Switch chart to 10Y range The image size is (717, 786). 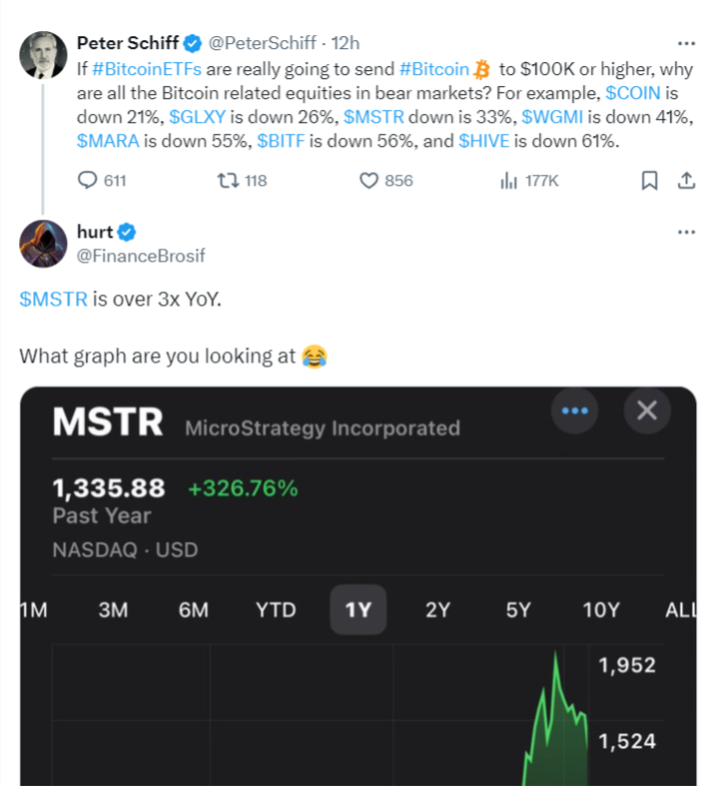pos(601,610)
